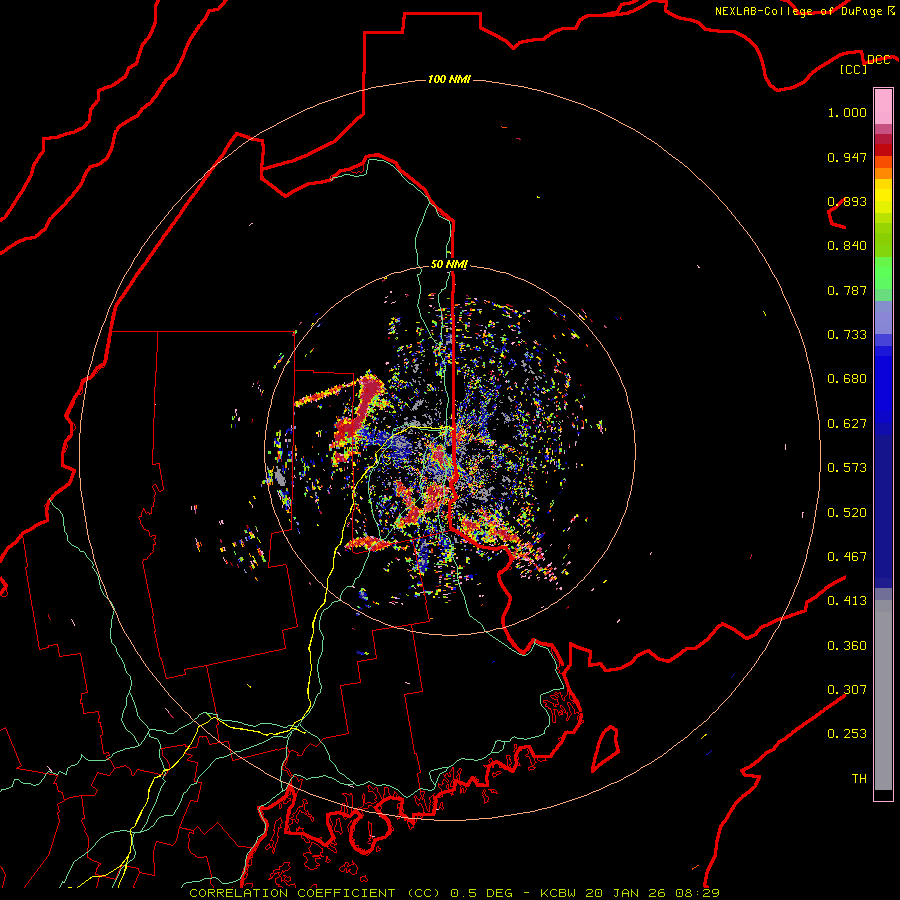Select the 50 NMI range ring label
900x900 pixels.
pyautogui.click(x=449, y=264)
